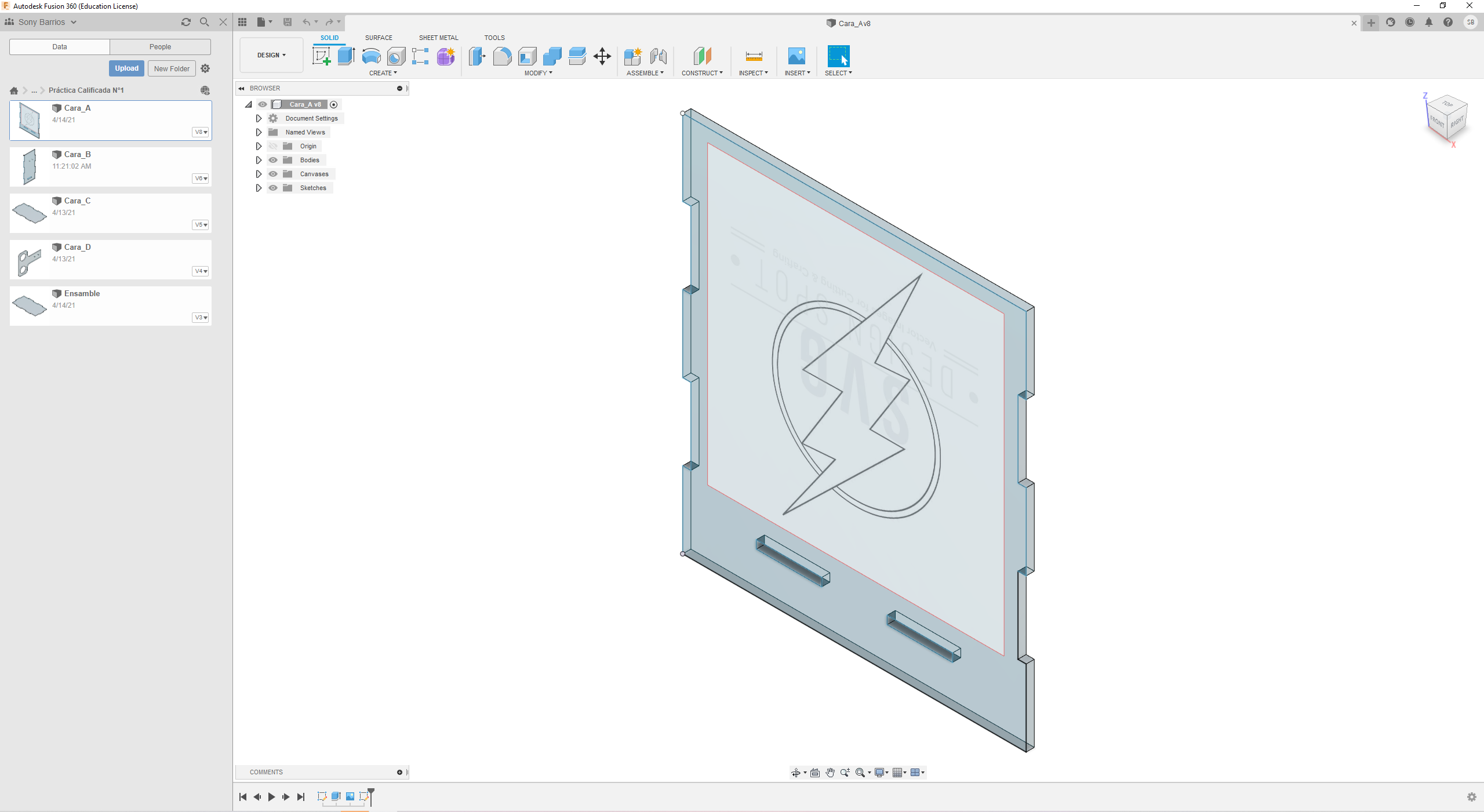The height and width of the screenshot is (812, 1484).
Task: Hide the Sketches folder
Action: tap(273, 188)
